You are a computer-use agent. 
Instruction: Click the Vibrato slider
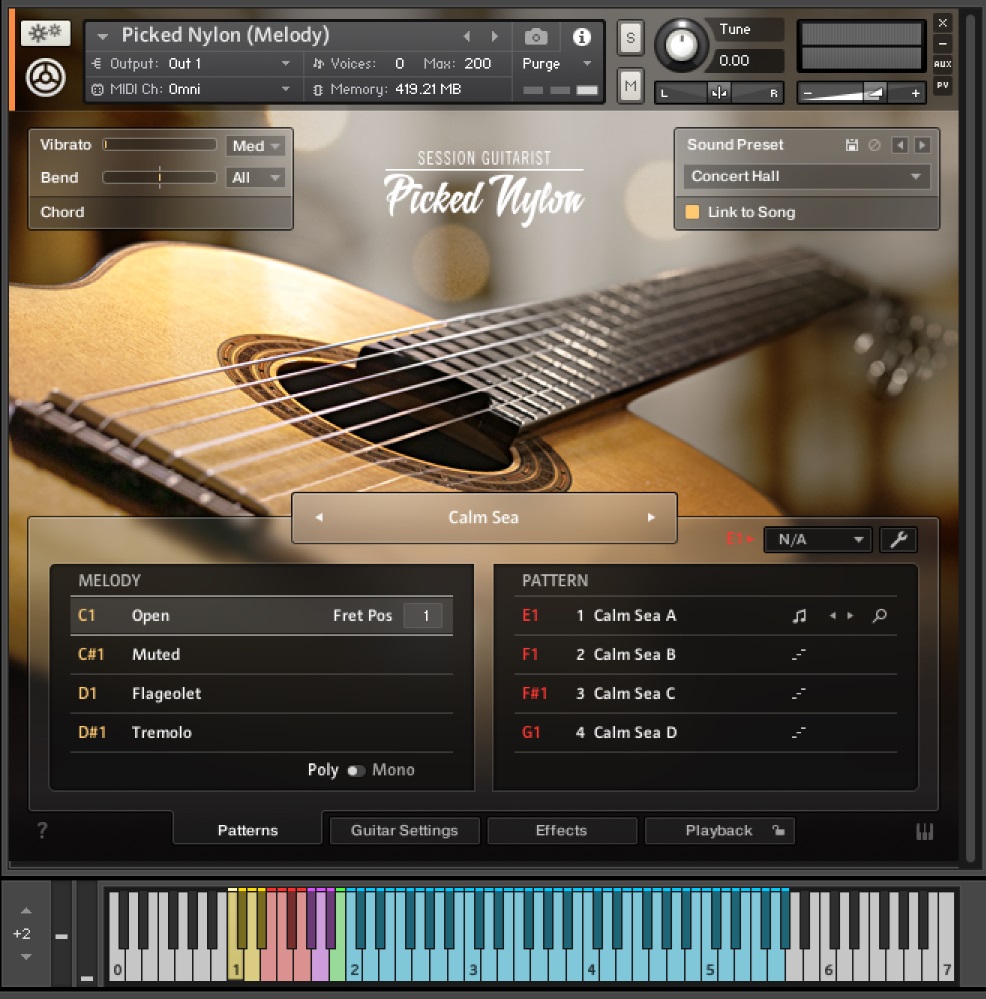tap(160, 145)
